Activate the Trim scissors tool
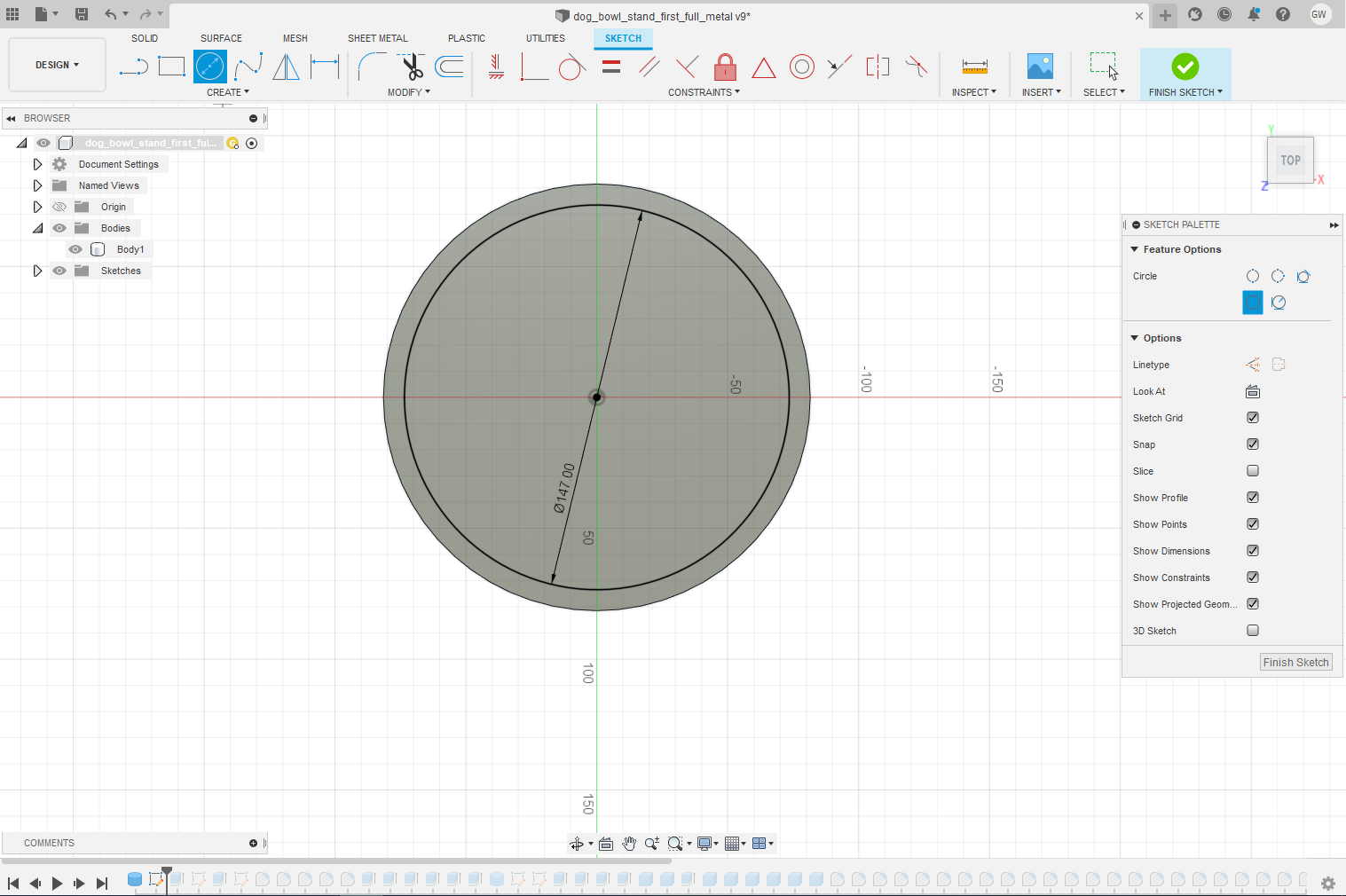1346x896 pixels. [x=411, y=67]
